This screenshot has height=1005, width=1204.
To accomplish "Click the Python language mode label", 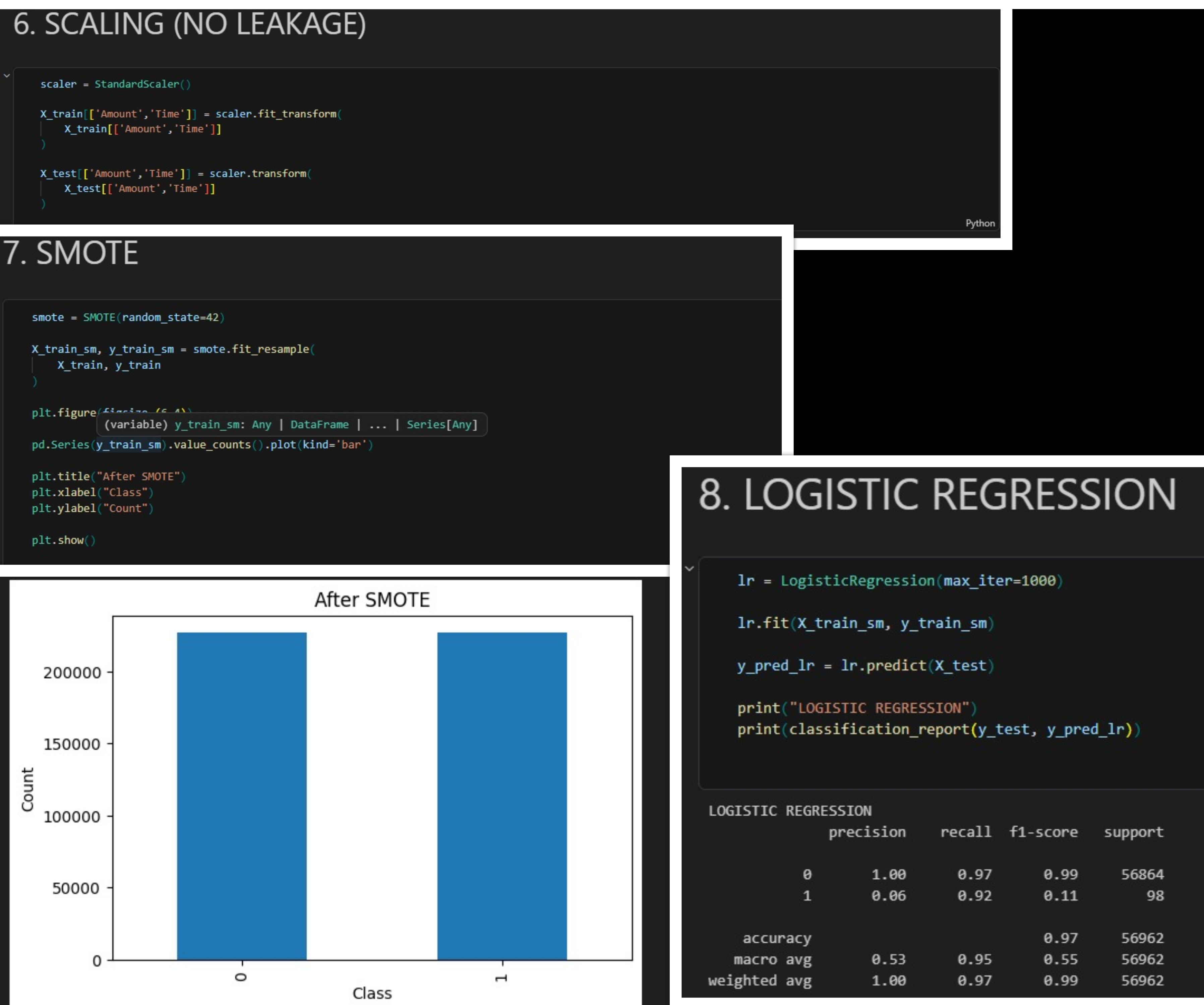I will pyautogui.click(x=980, y=223).
